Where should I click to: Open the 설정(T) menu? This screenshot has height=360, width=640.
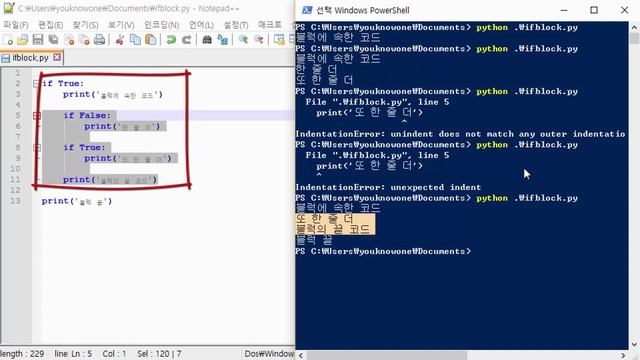pyautogui.click(x=236, y=25)
